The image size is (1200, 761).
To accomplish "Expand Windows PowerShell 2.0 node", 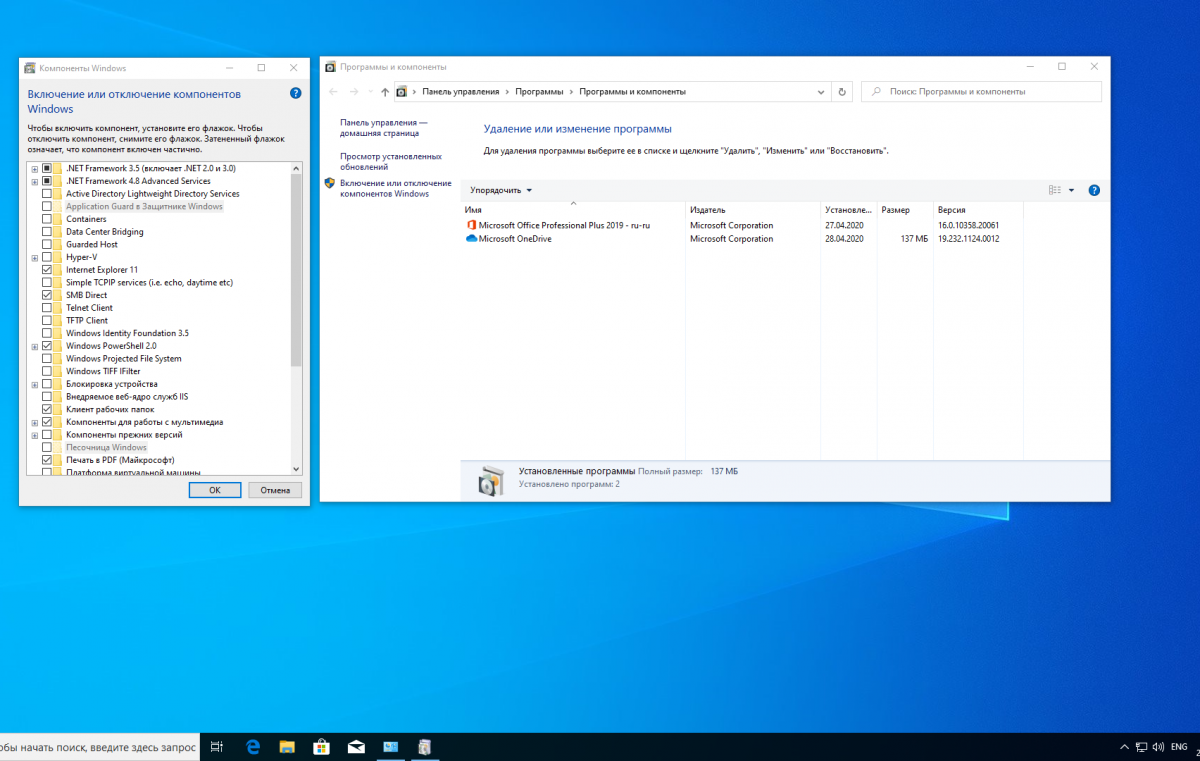I will coord(35,346).
